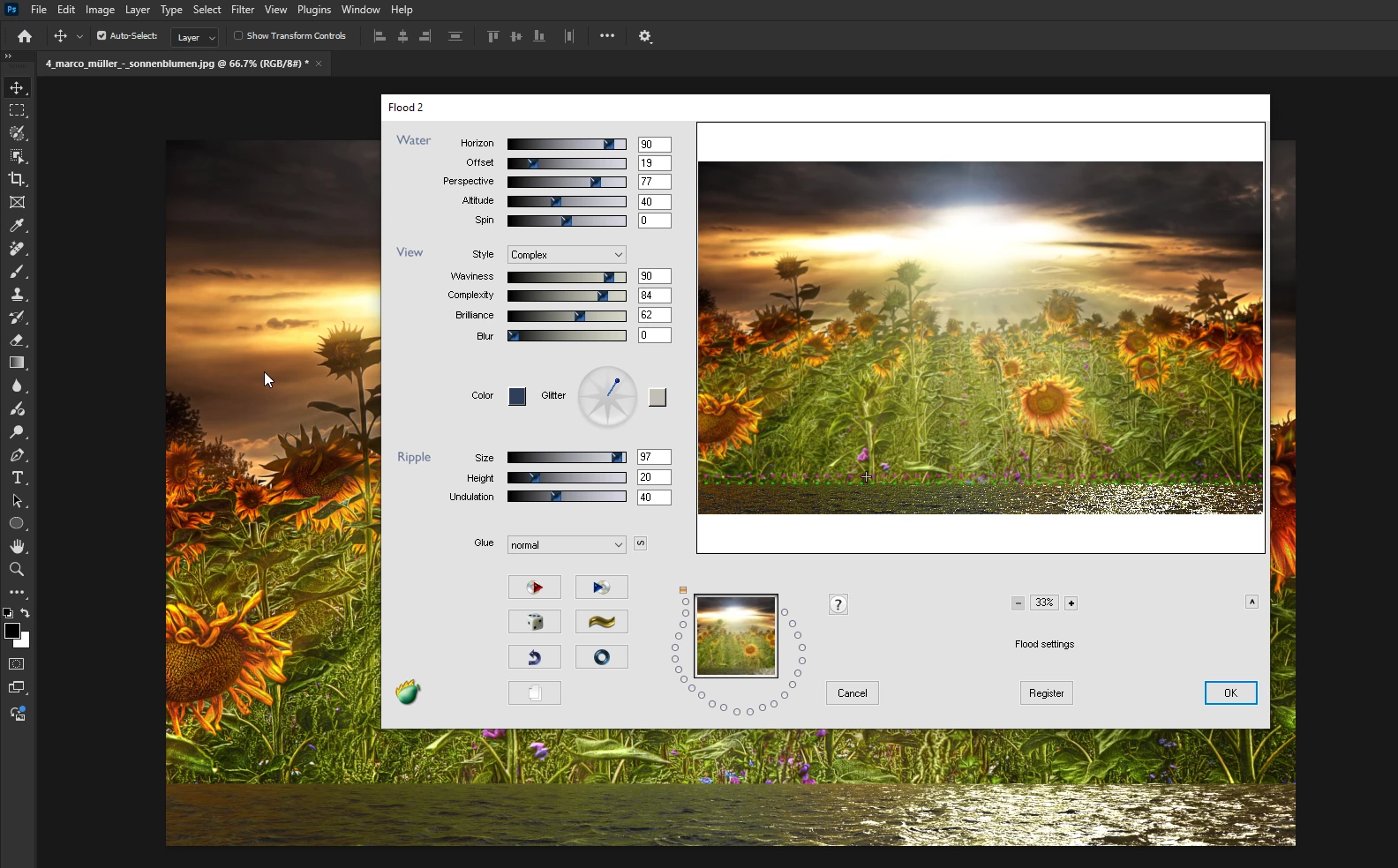Select the Hand tool

(x=17, y=547)
